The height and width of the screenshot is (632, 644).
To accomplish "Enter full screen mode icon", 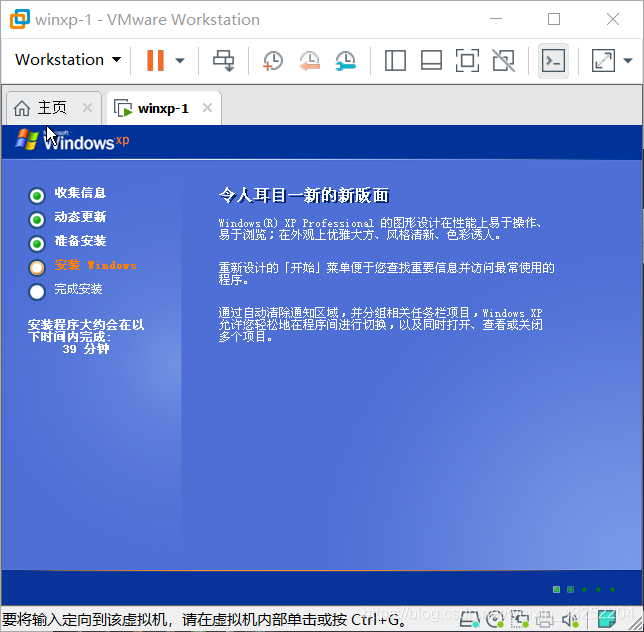I will coord(467,61).
